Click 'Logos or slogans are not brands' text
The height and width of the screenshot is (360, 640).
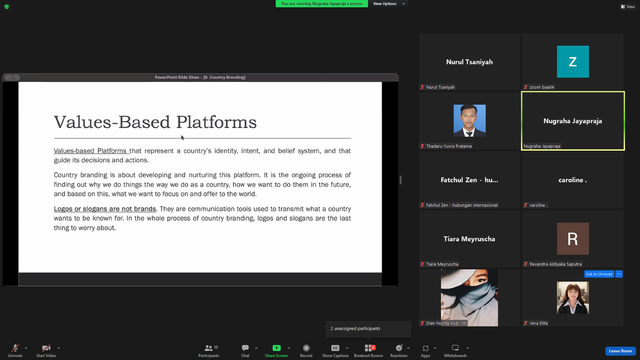click(105, 209)
